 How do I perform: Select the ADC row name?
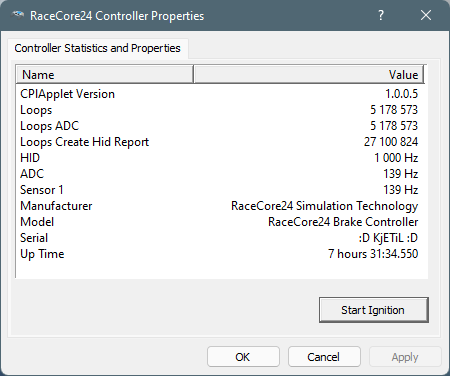coord(32,174)
